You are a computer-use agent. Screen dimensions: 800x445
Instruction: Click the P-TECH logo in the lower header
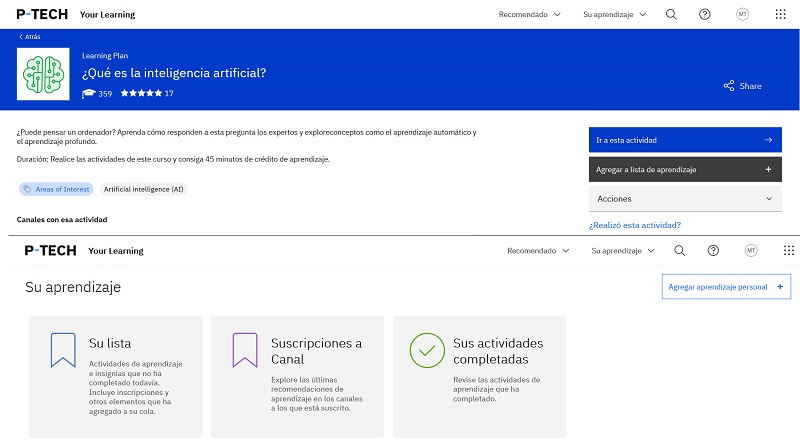tap(51, 251)
